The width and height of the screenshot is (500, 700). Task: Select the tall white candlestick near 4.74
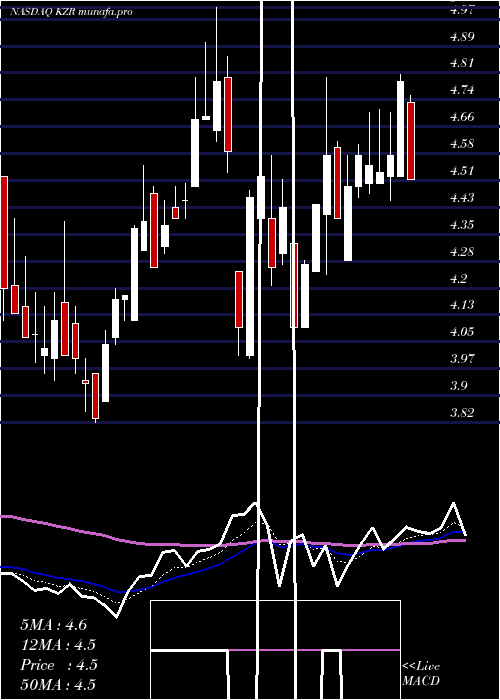(400, 129)
